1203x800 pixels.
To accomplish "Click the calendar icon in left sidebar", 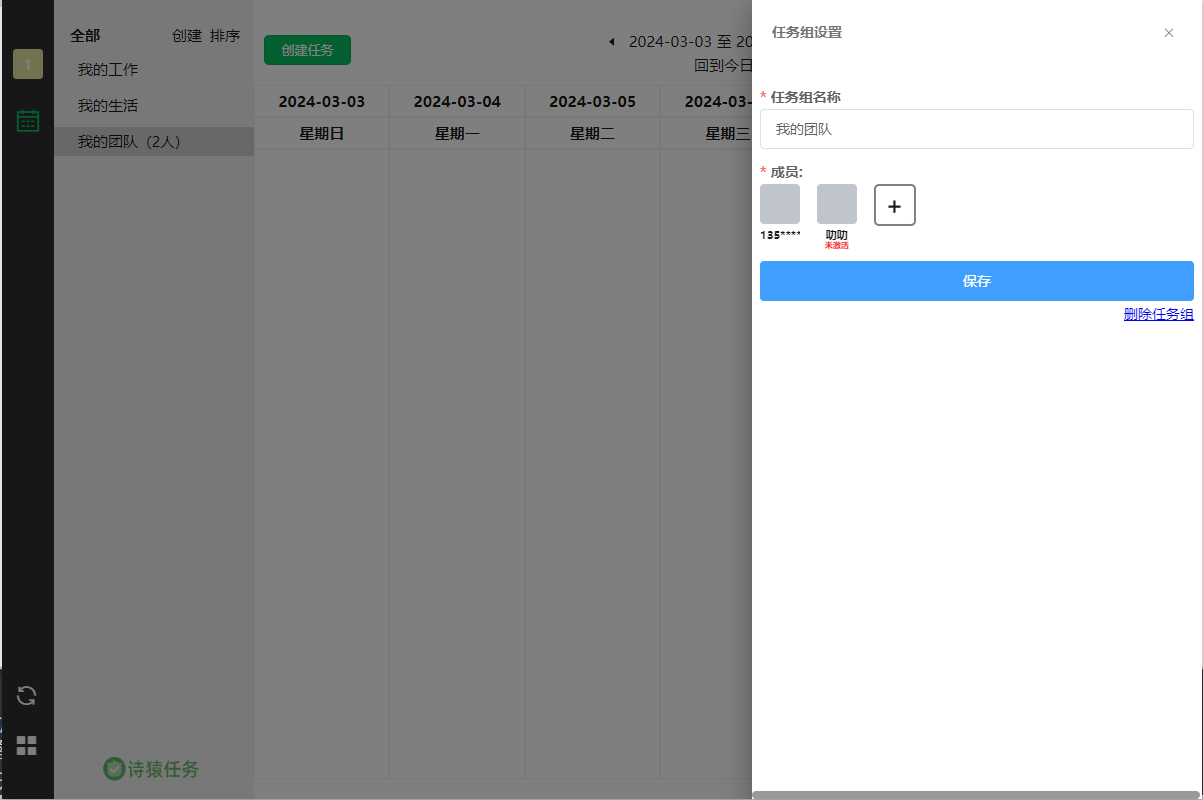I will (x=28, y=121).
